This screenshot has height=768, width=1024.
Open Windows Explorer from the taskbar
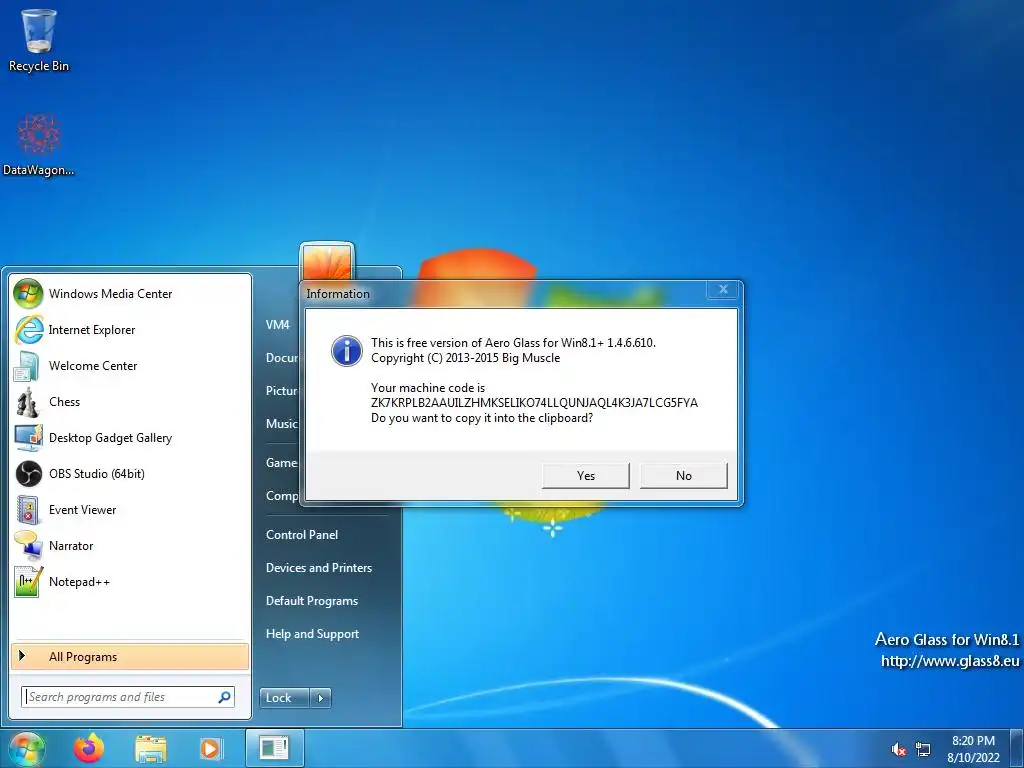coord(150,748)
